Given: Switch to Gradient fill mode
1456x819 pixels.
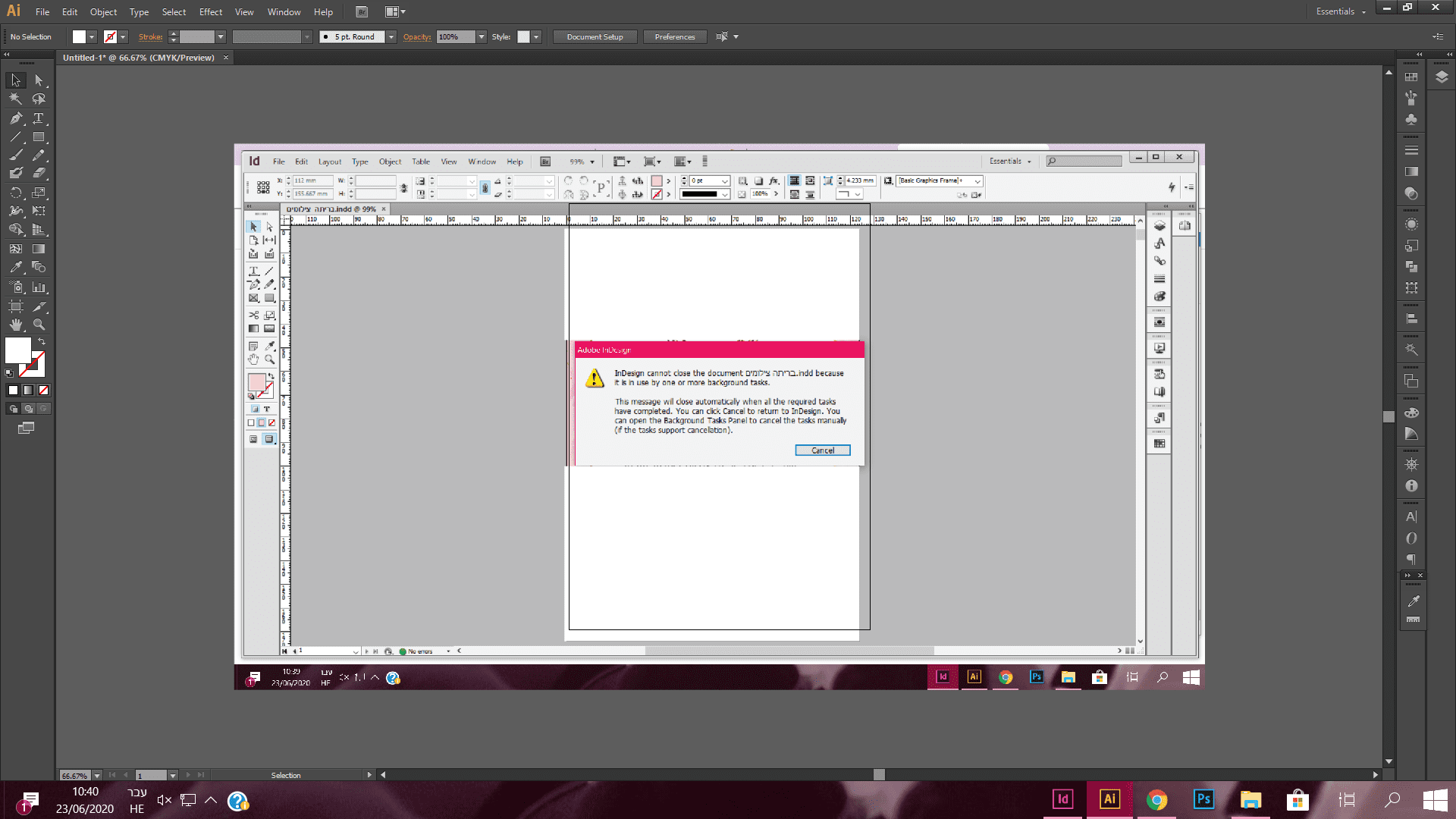Looking at the screenshot, I should [x=28, y=391].
